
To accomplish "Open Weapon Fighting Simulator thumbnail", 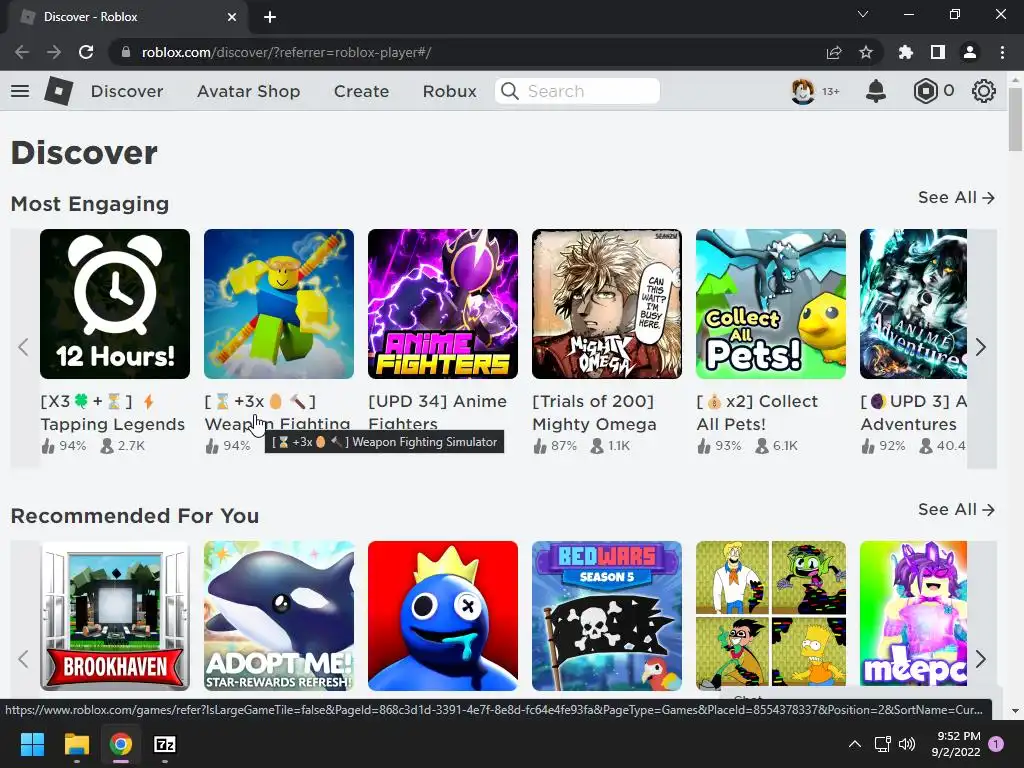I will (x=279, y=304).
